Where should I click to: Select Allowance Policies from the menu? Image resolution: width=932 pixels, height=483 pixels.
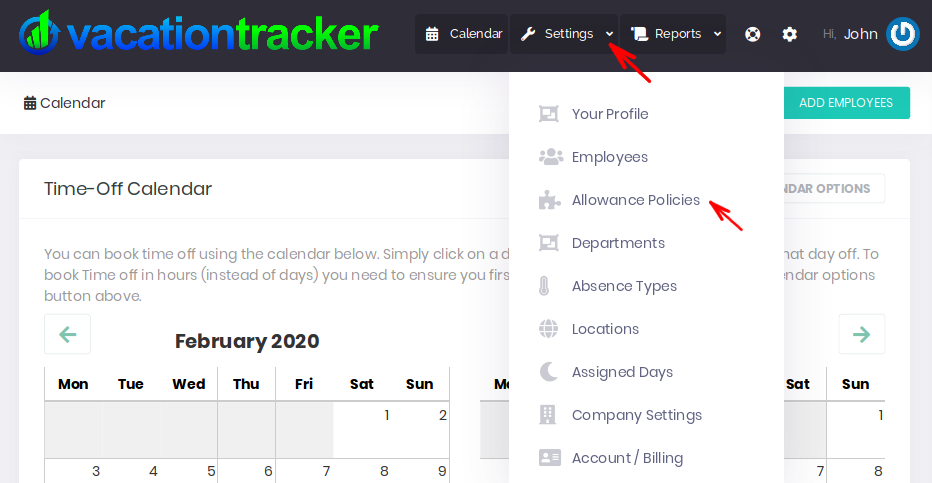click(635, 200)
